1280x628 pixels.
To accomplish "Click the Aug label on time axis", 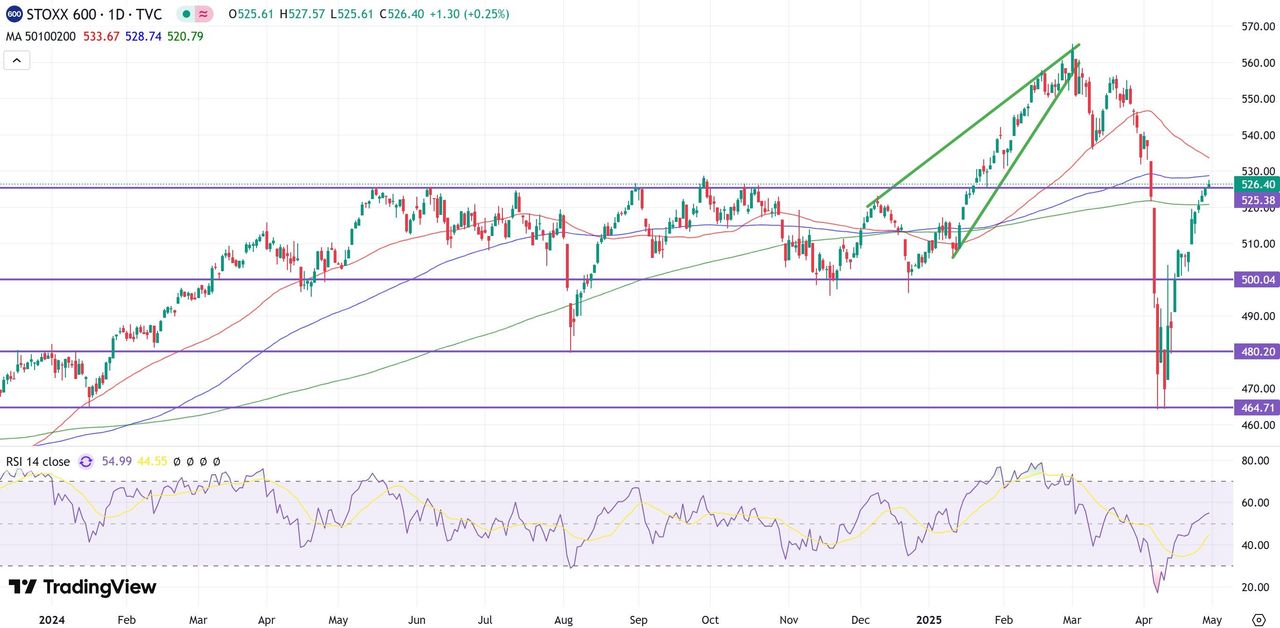I will 563,620.
